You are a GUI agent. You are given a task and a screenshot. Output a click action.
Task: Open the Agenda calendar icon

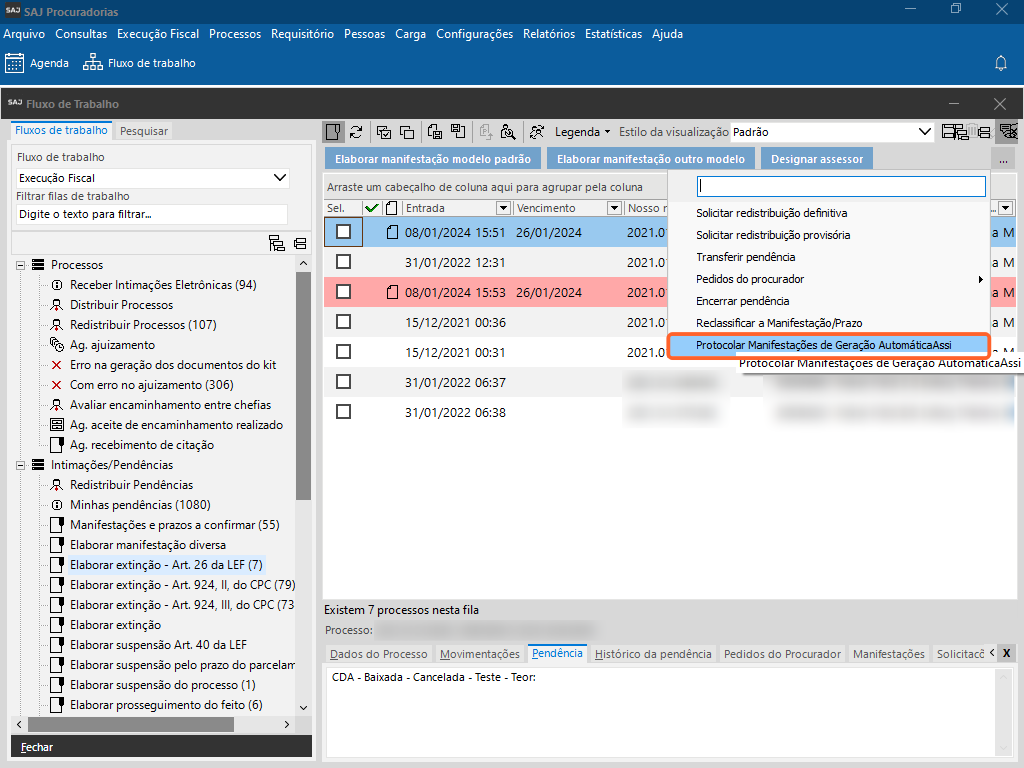[x=15, y=63]
